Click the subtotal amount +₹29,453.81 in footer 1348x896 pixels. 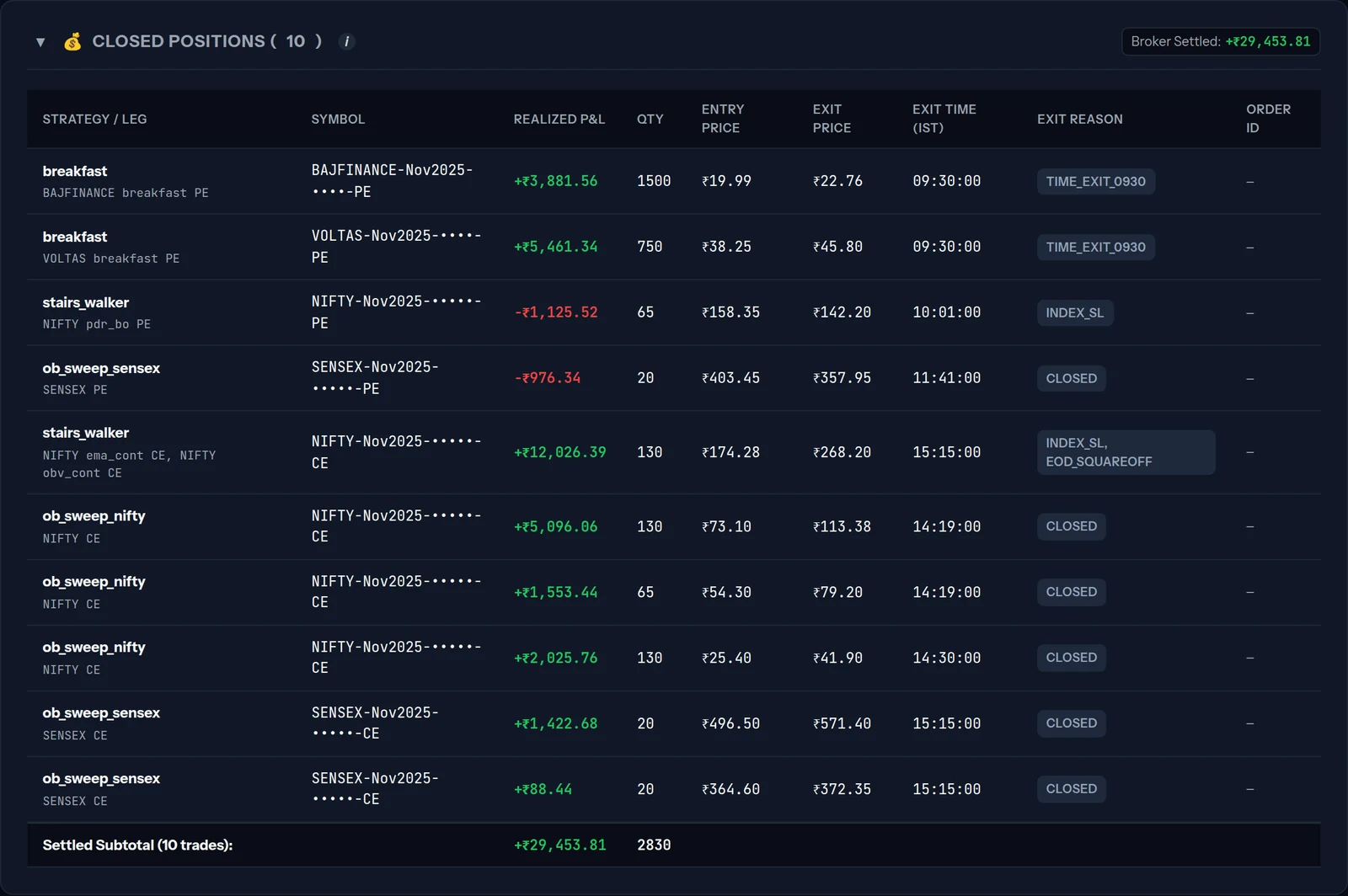pyautogui.click(x=560, y=845)
